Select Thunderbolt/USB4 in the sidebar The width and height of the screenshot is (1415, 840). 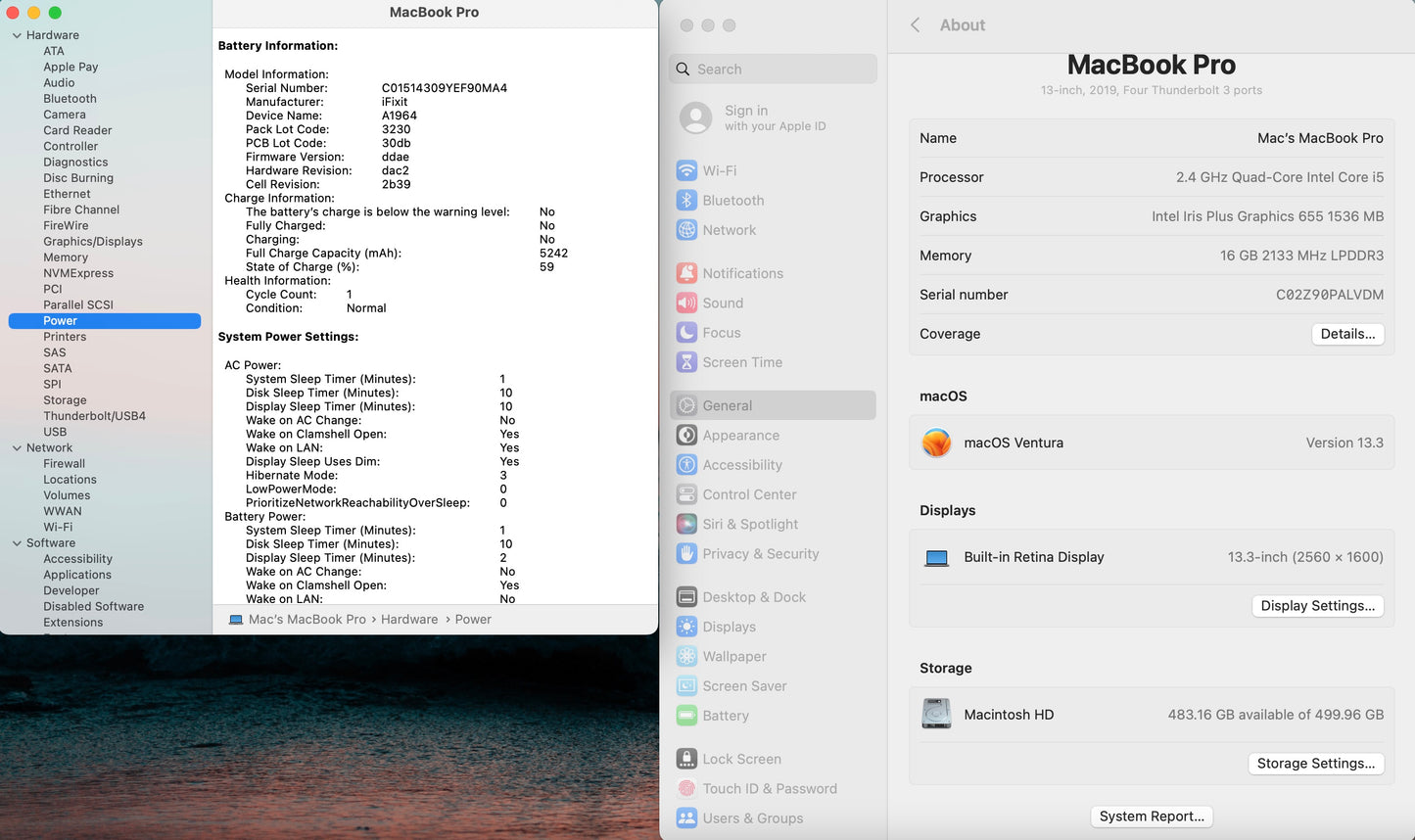94,416
